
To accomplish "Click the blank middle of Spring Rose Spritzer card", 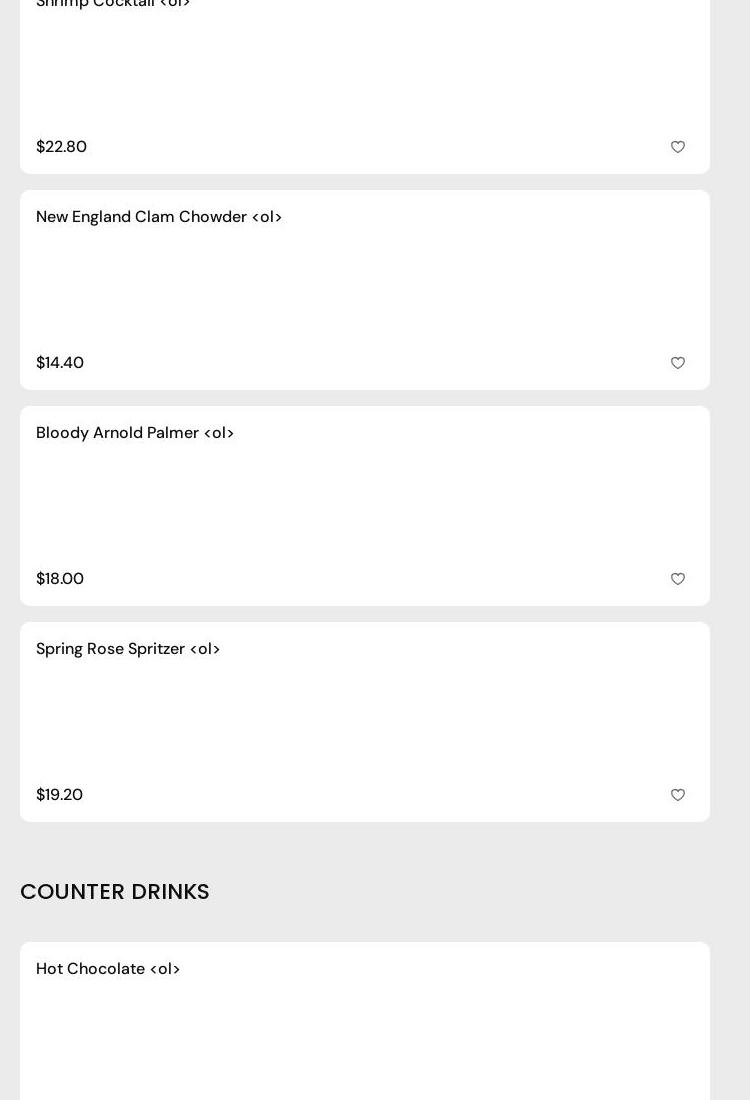I will pos(365,722).
